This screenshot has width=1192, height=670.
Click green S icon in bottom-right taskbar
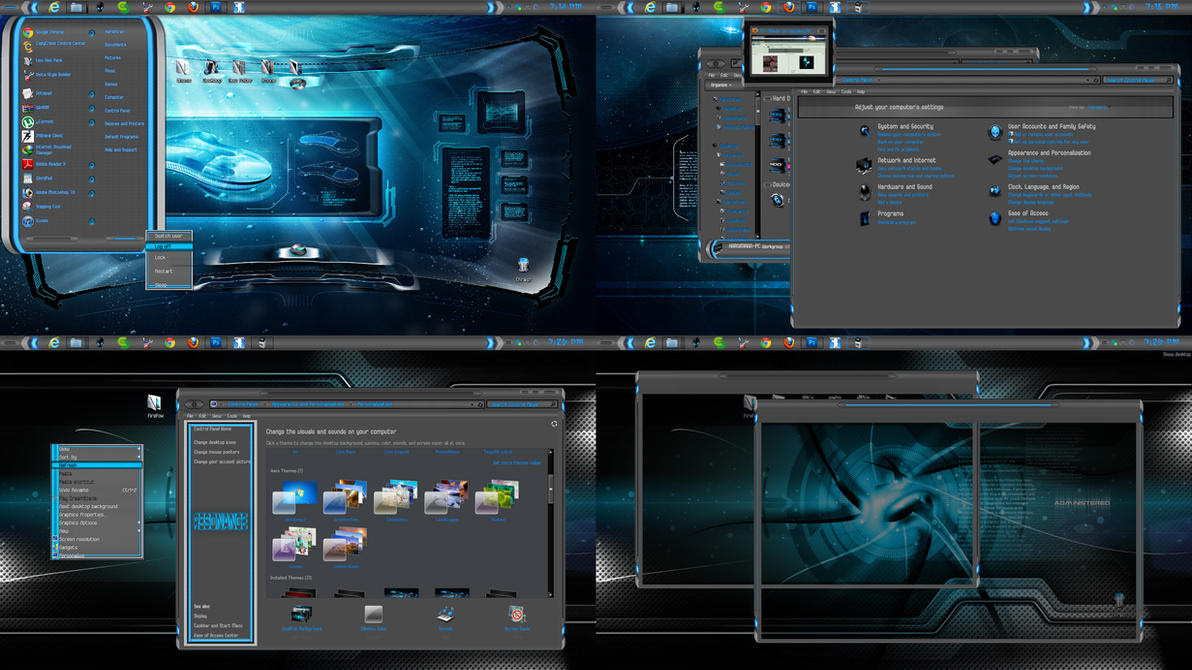(x=719, y=343)
